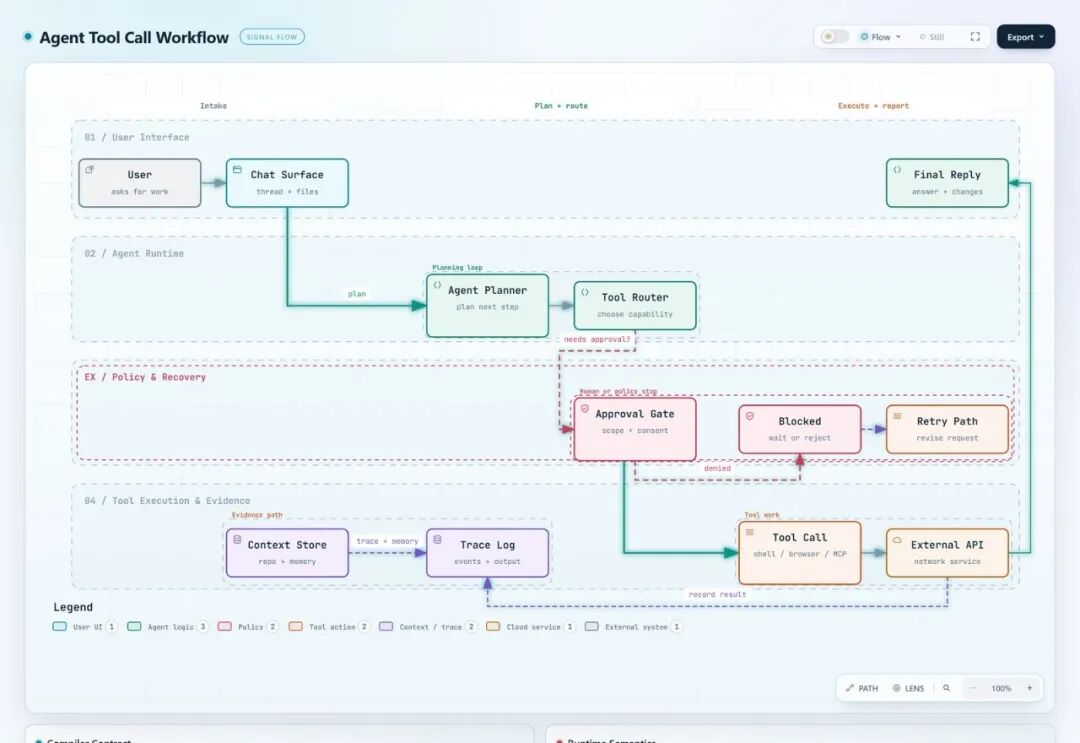Click the User node icon
This screenshot has height=743, width=1080.
click(90, 169)
